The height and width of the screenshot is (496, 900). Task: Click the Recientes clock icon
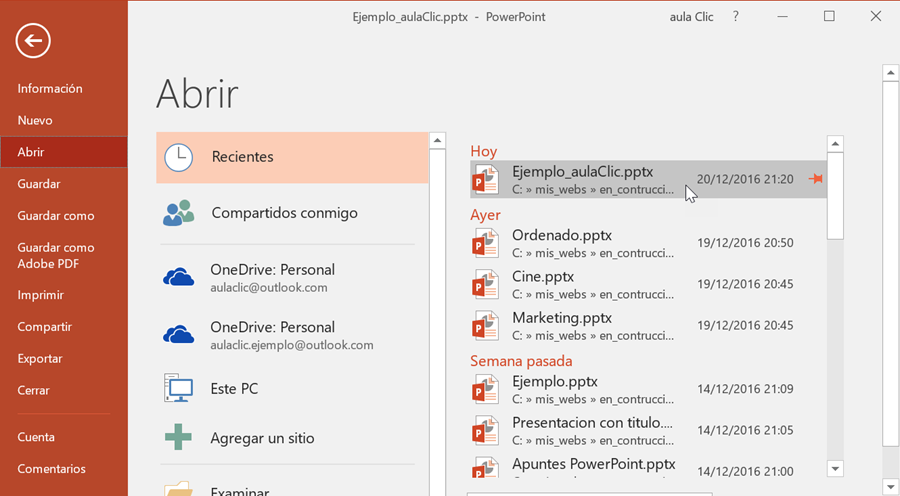179,157
